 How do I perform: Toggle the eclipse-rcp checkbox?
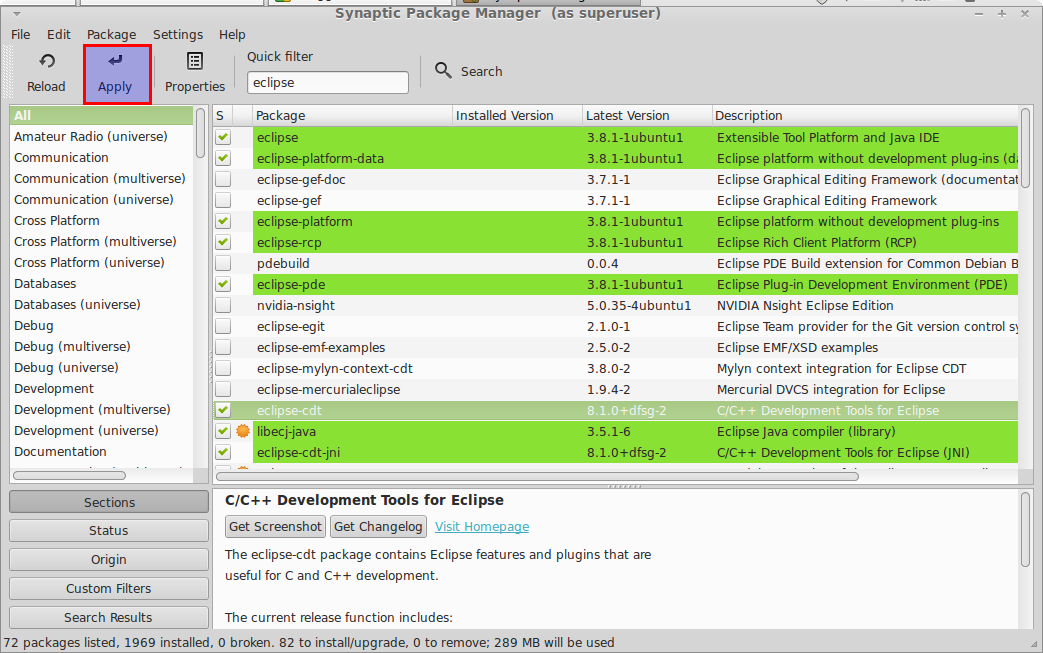click(x=223, y=242)
